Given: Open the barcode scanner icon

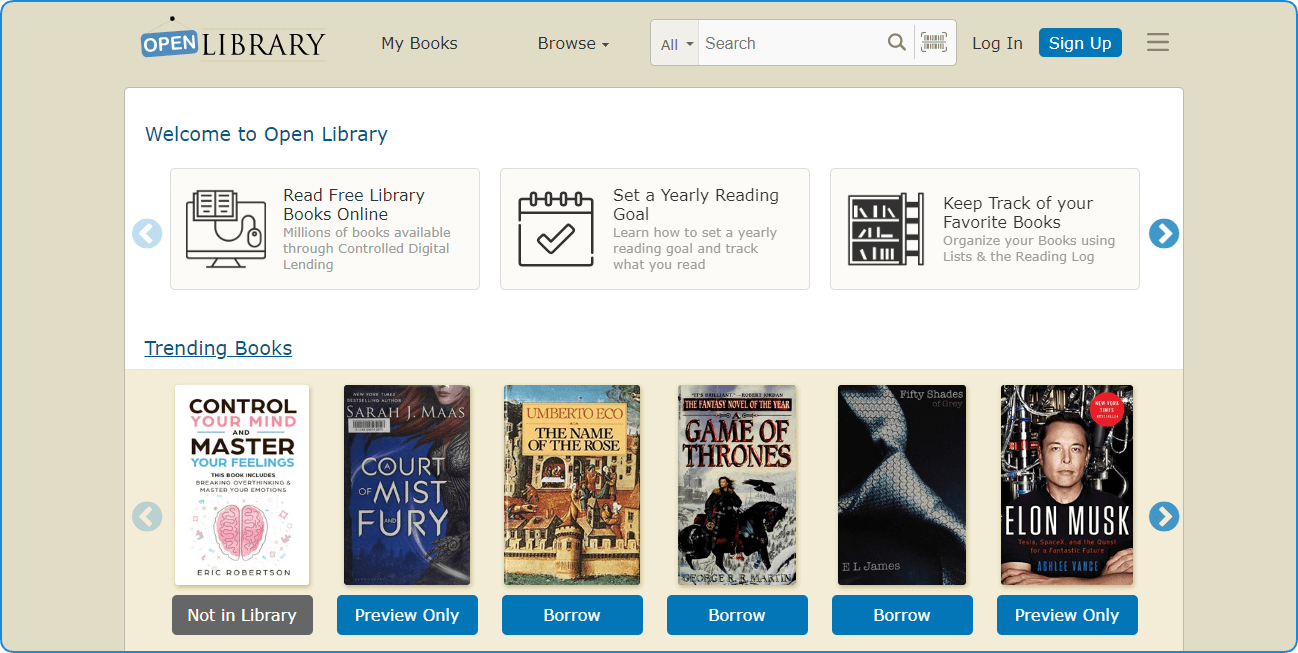Looking at the screenshot, I should point(934,42).
